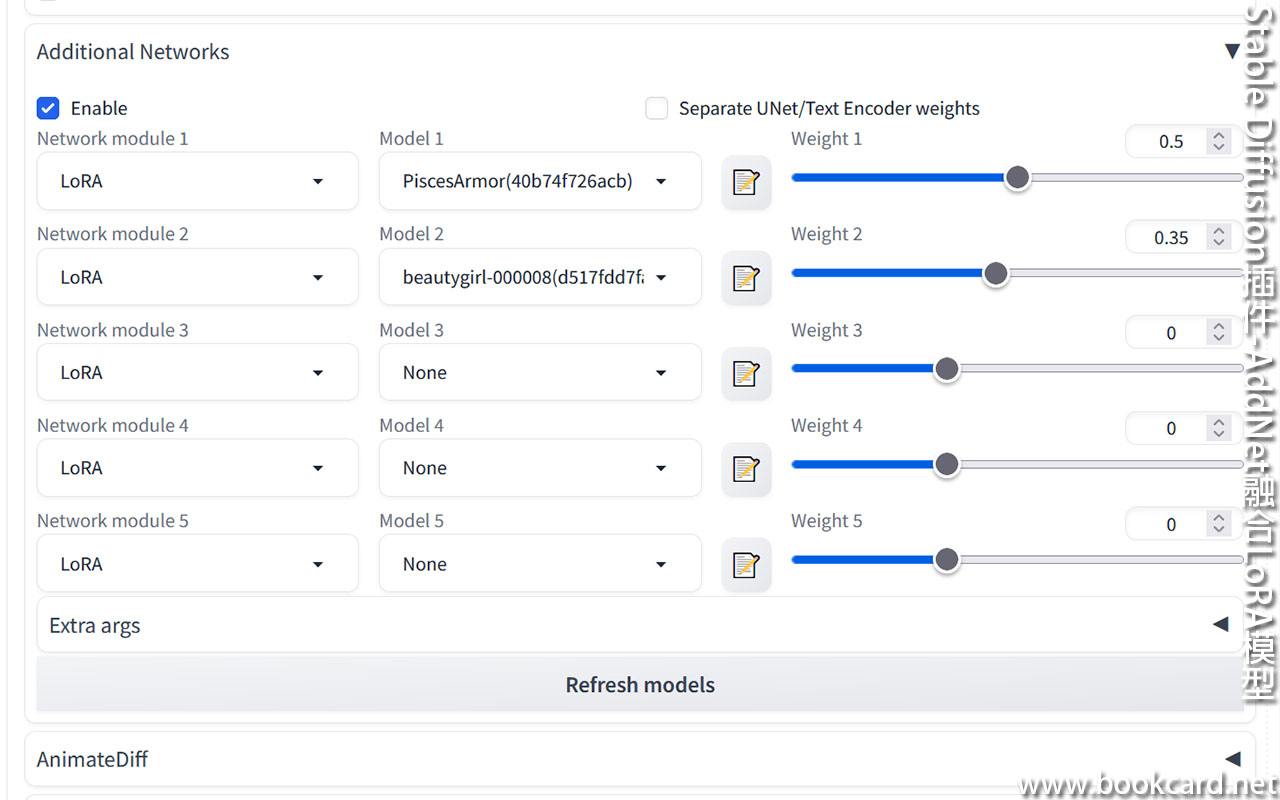This screenshot has width=1280, height=800.
Task: Open the metadata editor icon for Model 1
Action: (x=746, y=182)
